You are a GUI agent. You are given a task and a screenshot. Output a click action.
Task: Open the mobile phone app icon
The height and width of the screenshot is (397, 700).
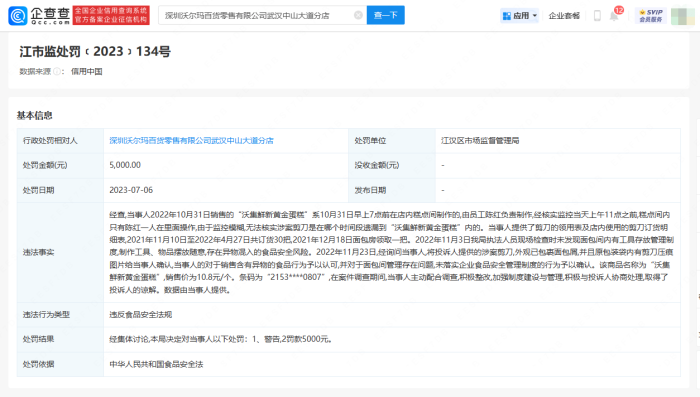click(x=597, y=16)
